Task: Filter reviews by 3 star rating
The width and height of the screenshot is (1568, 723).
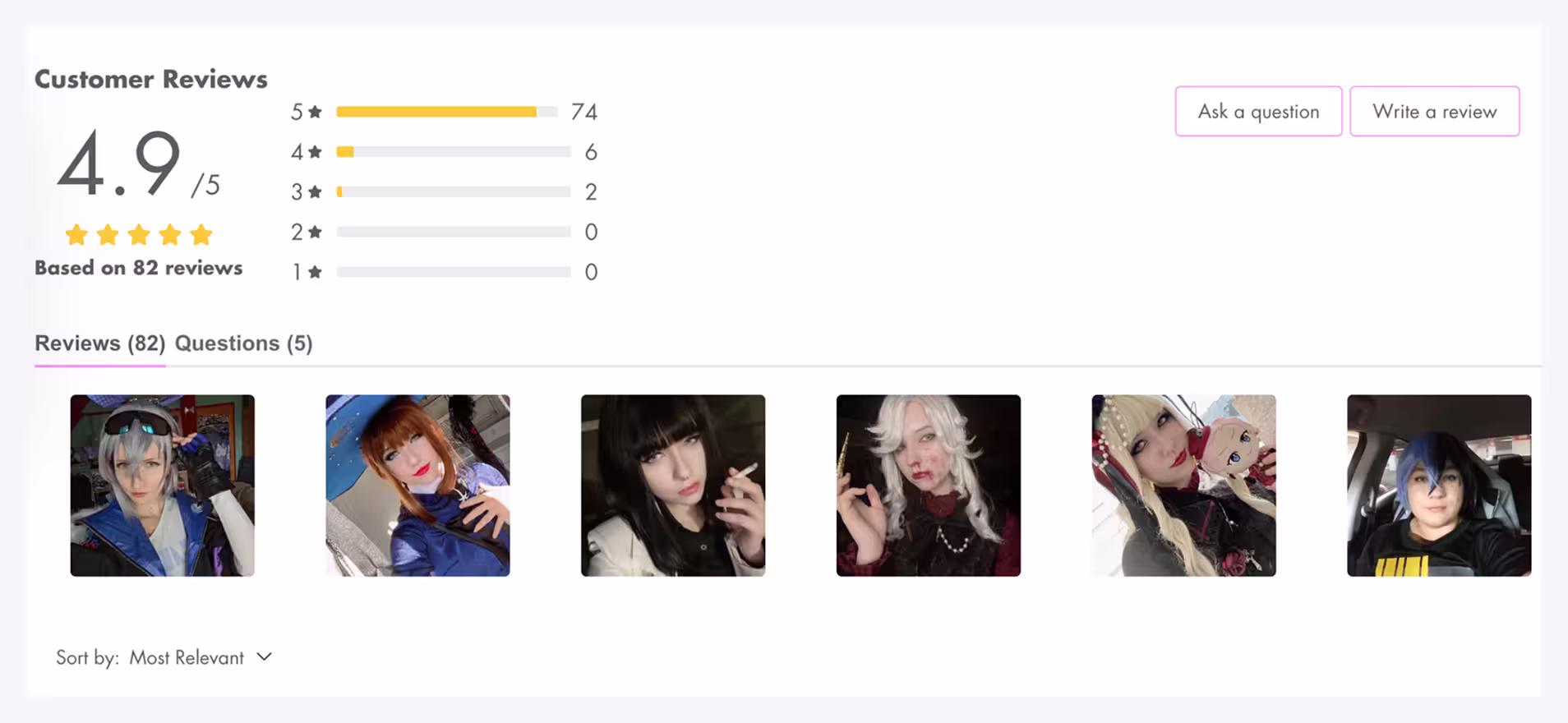Action: pyautogui.click(x=444, y=192)
